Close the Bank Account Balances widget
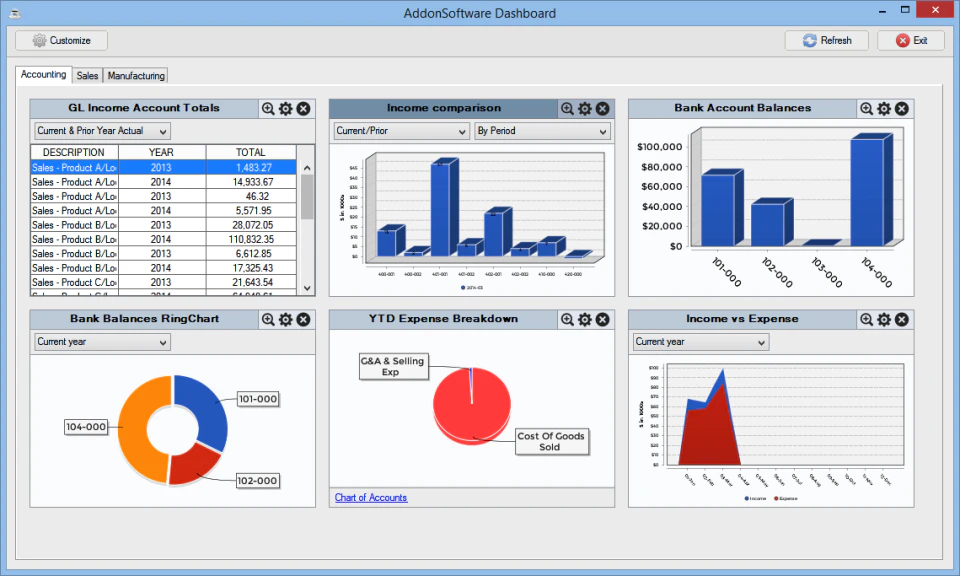960x576 pixels. pos(902,108)
